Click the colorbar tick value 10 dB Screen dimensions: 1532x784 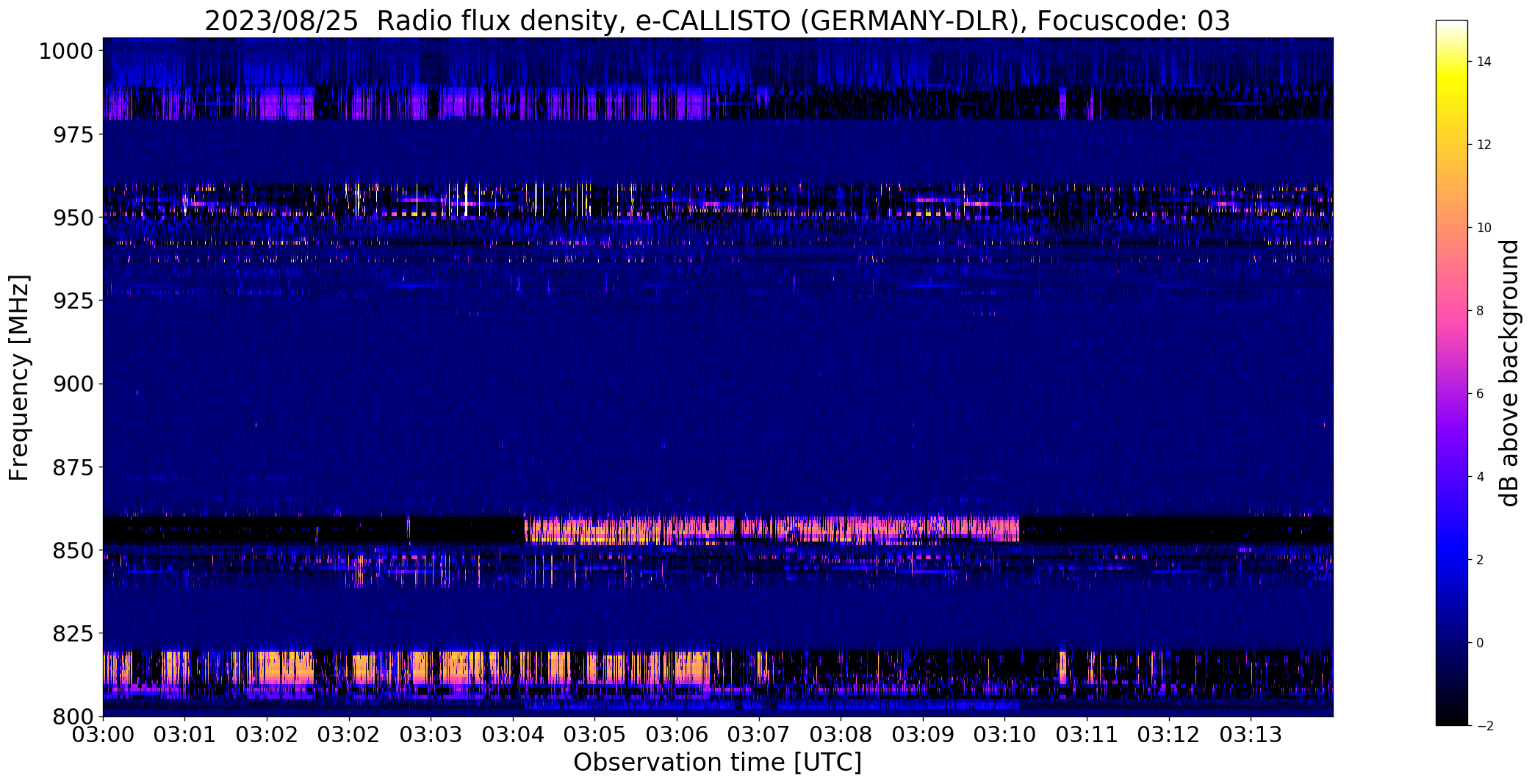point(1484,228)
